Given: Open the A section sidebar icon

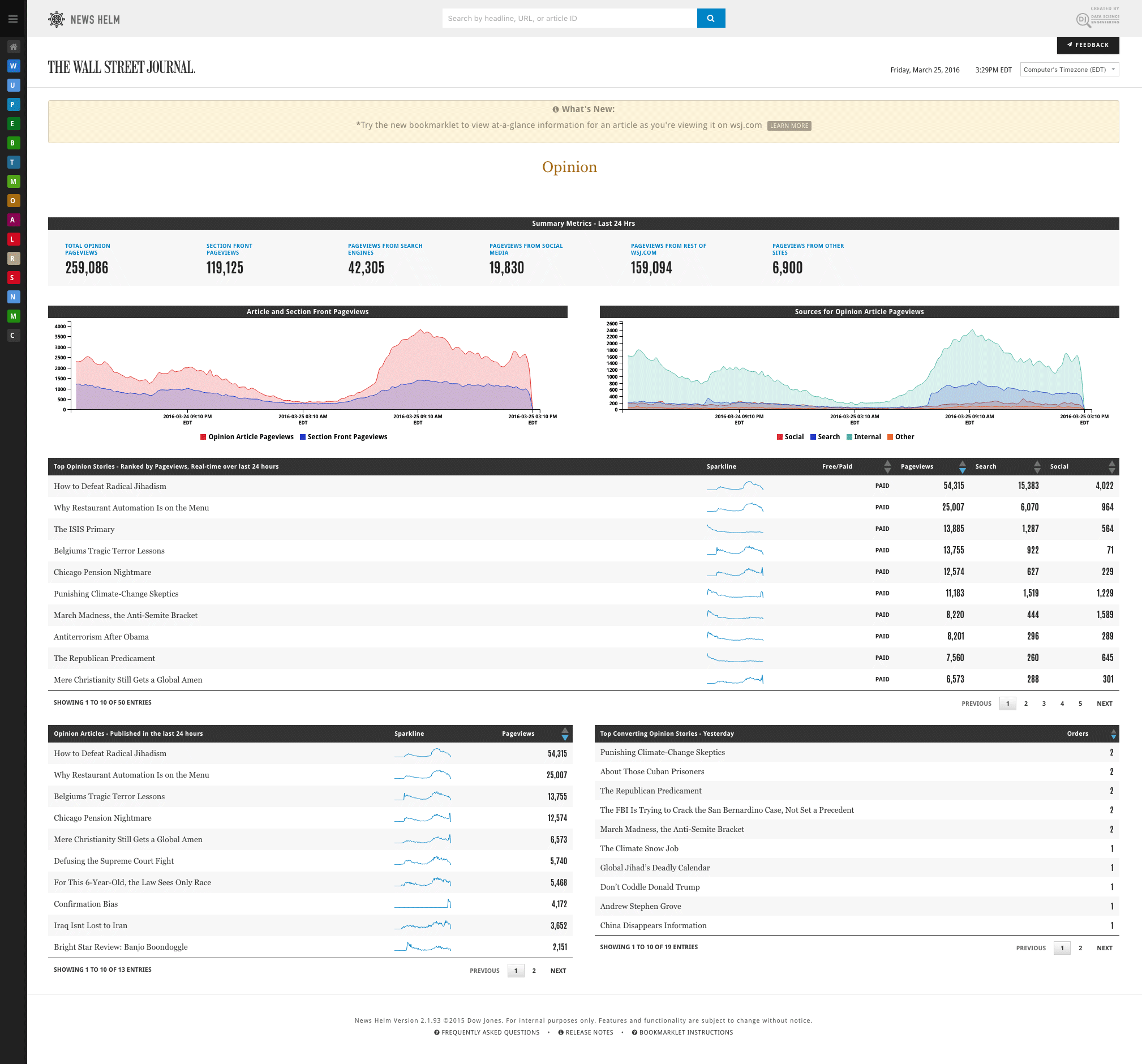Looking at the screenshot, I should pyautogui.click(x=13, y=220).
